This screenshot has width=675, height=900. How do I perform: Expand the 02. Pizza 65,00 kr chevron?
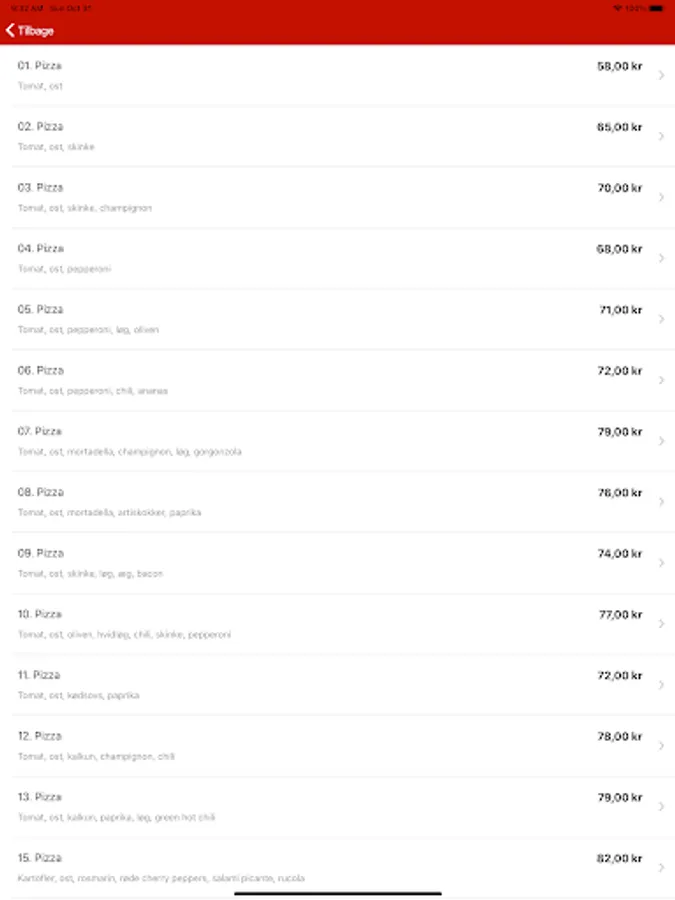click(x=661, y=136)
